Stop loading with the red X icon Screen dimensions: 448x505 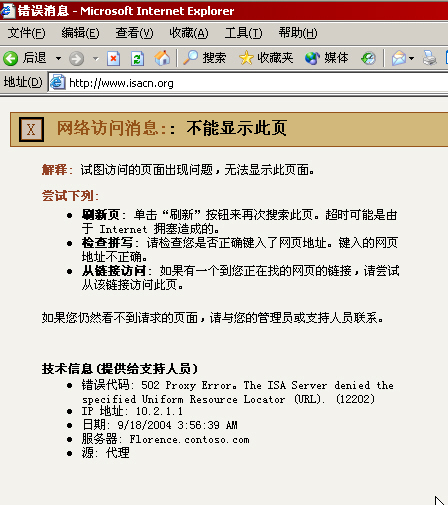point(113,59)
